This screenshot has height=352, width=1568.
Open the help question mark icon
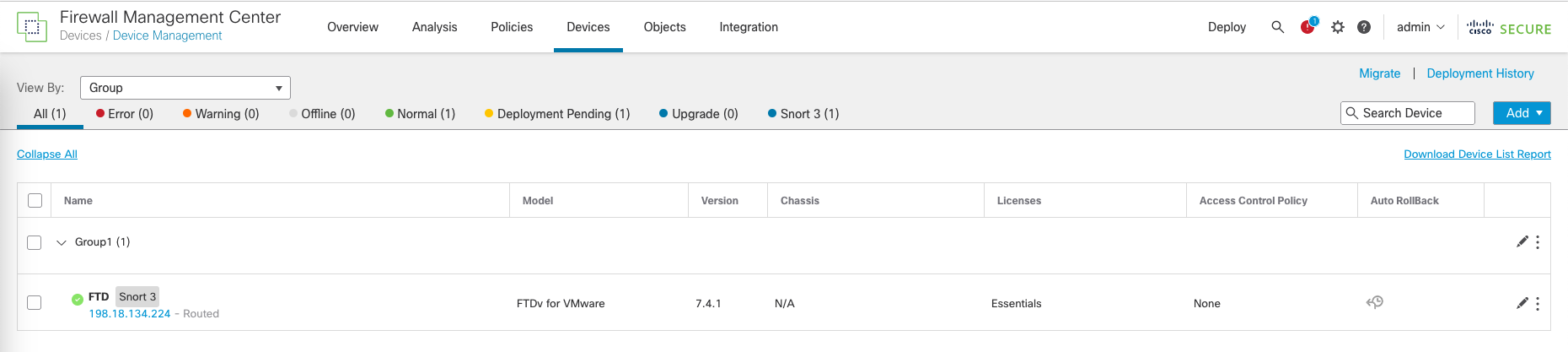pyautogui.click(x=1364, y=27)
